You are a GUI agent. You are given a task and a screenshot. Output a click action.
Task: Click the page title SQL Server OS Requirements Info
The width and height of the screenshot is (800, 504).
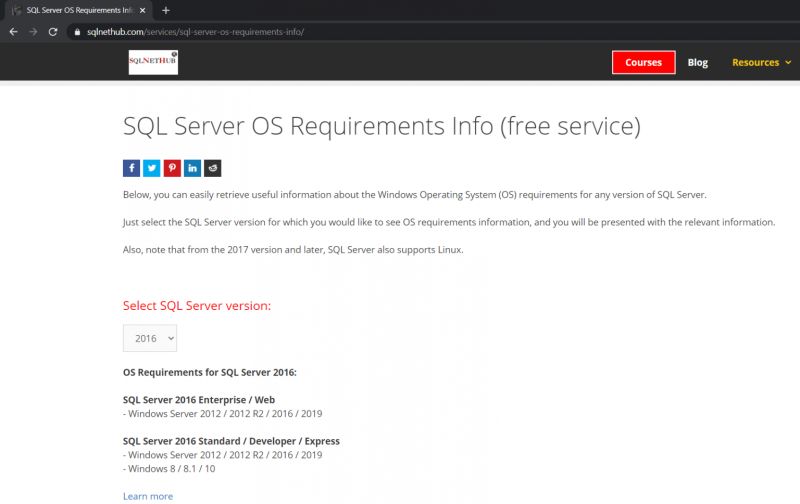point(382,126)
